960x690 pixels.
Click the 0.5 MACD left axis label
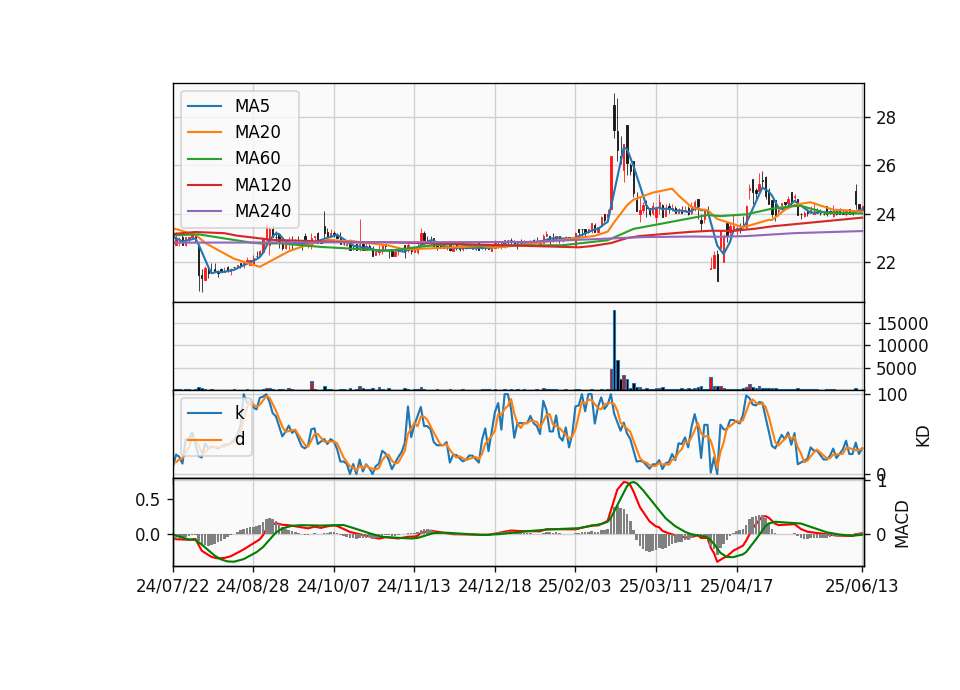(147, 500)
